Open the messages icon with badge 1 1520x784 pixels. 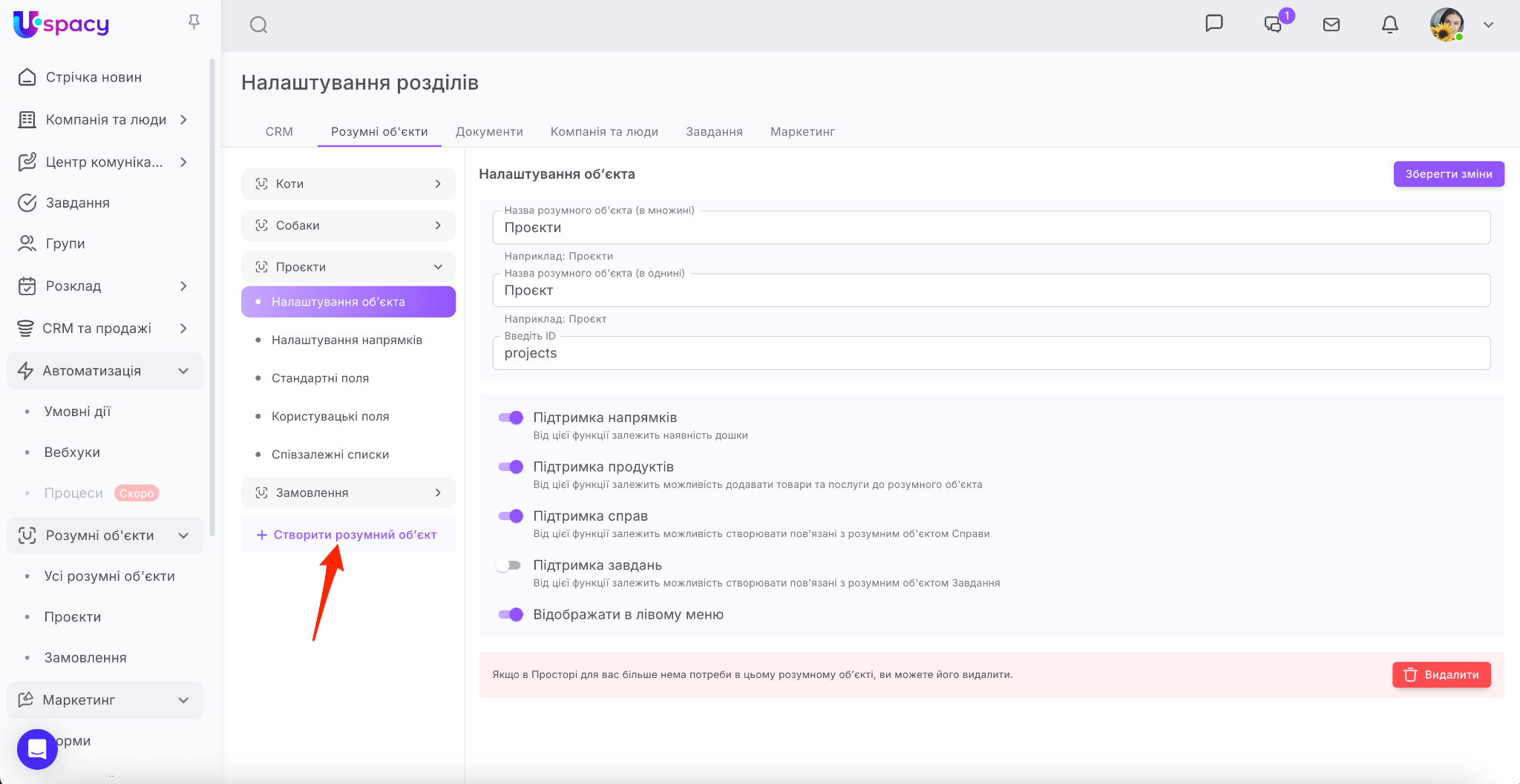[x=1274, y=24]
